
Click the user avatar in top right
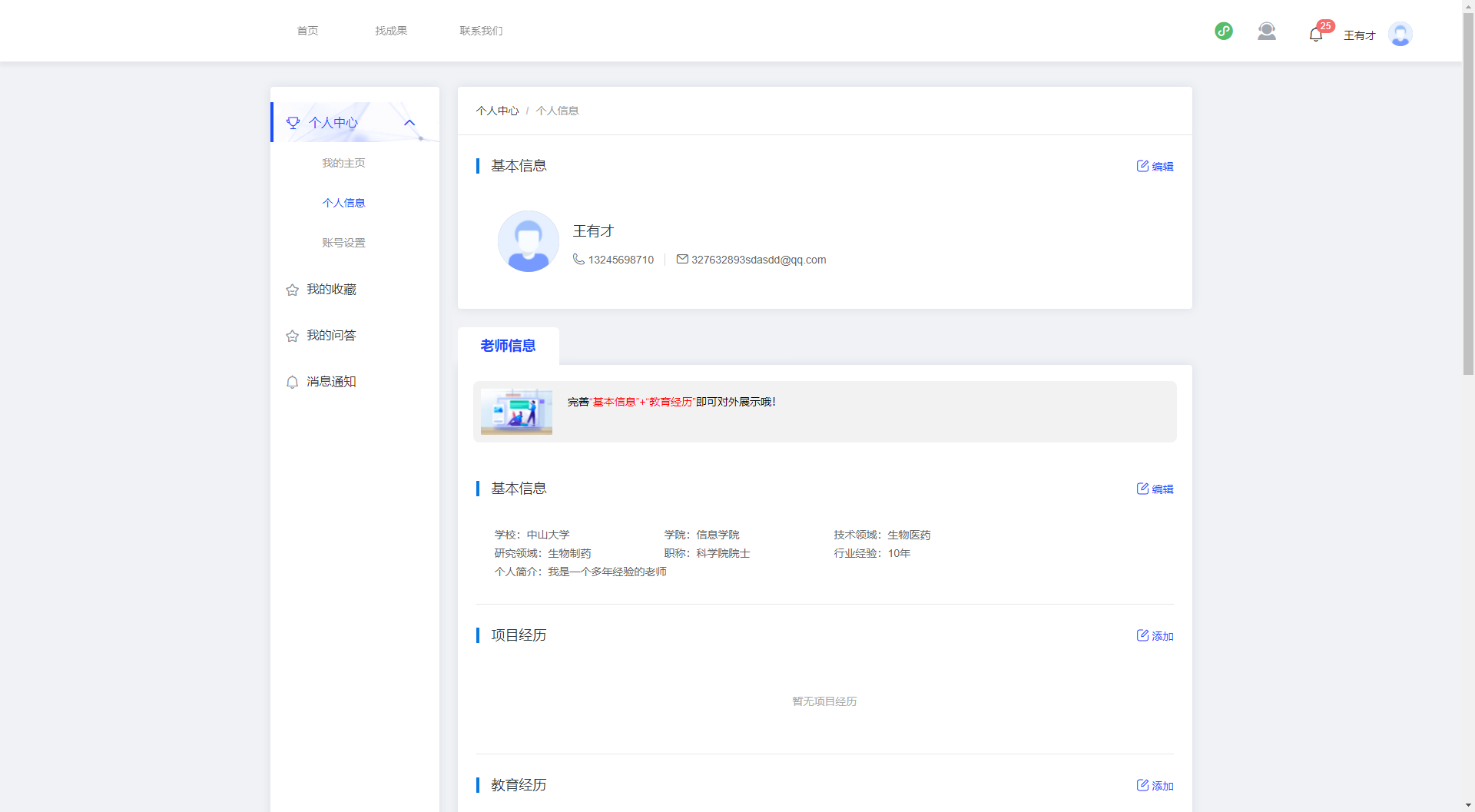click(1400, 34)
